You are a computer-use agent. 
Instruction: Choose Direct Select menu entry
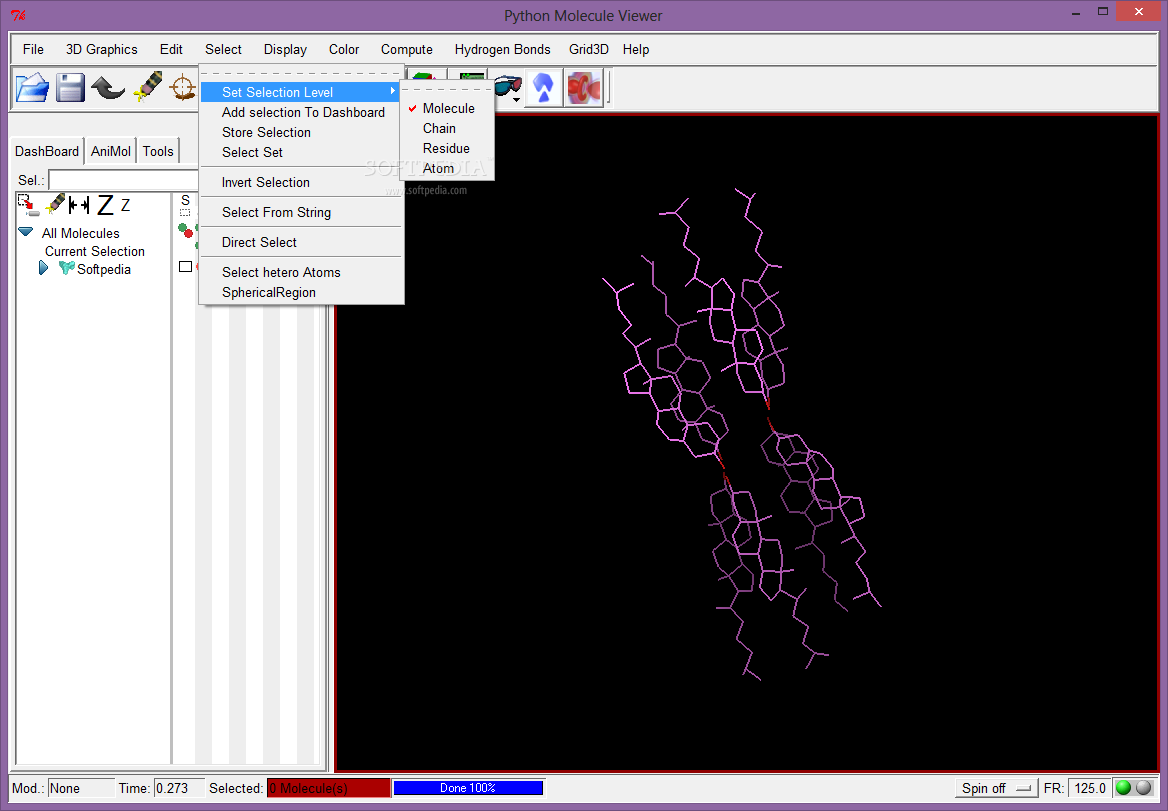pos(302,242)
